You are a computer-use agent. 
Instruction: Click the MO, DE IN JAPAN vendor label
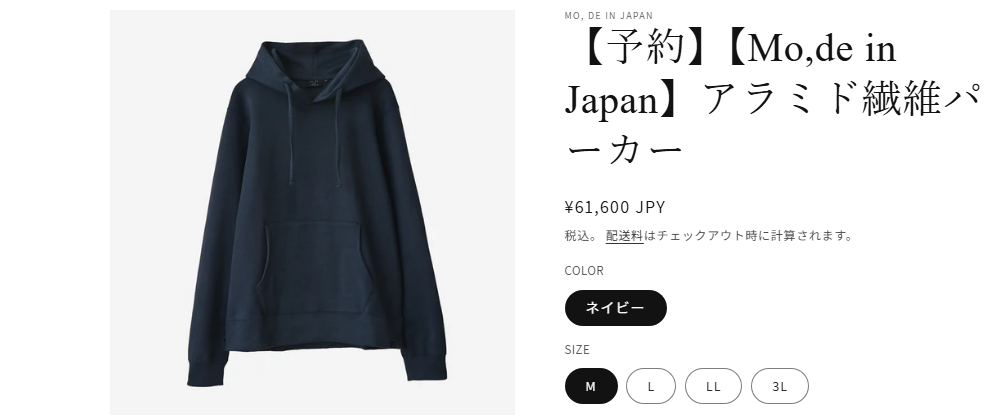click(x=608, y=15)
